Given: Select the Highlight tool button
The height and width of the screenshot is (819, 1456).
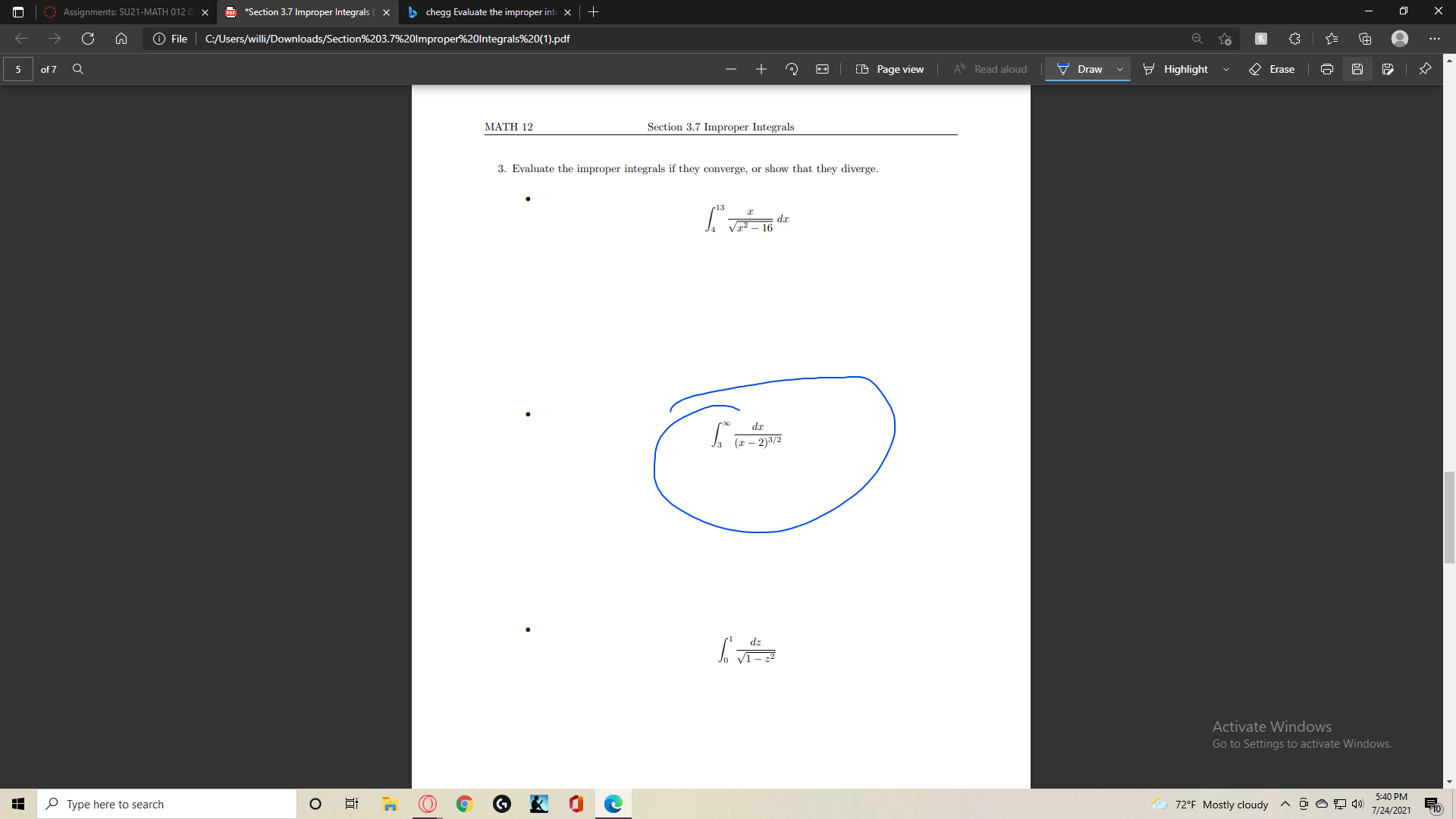Looking at the screenshot, I should tap(1176, 69).
